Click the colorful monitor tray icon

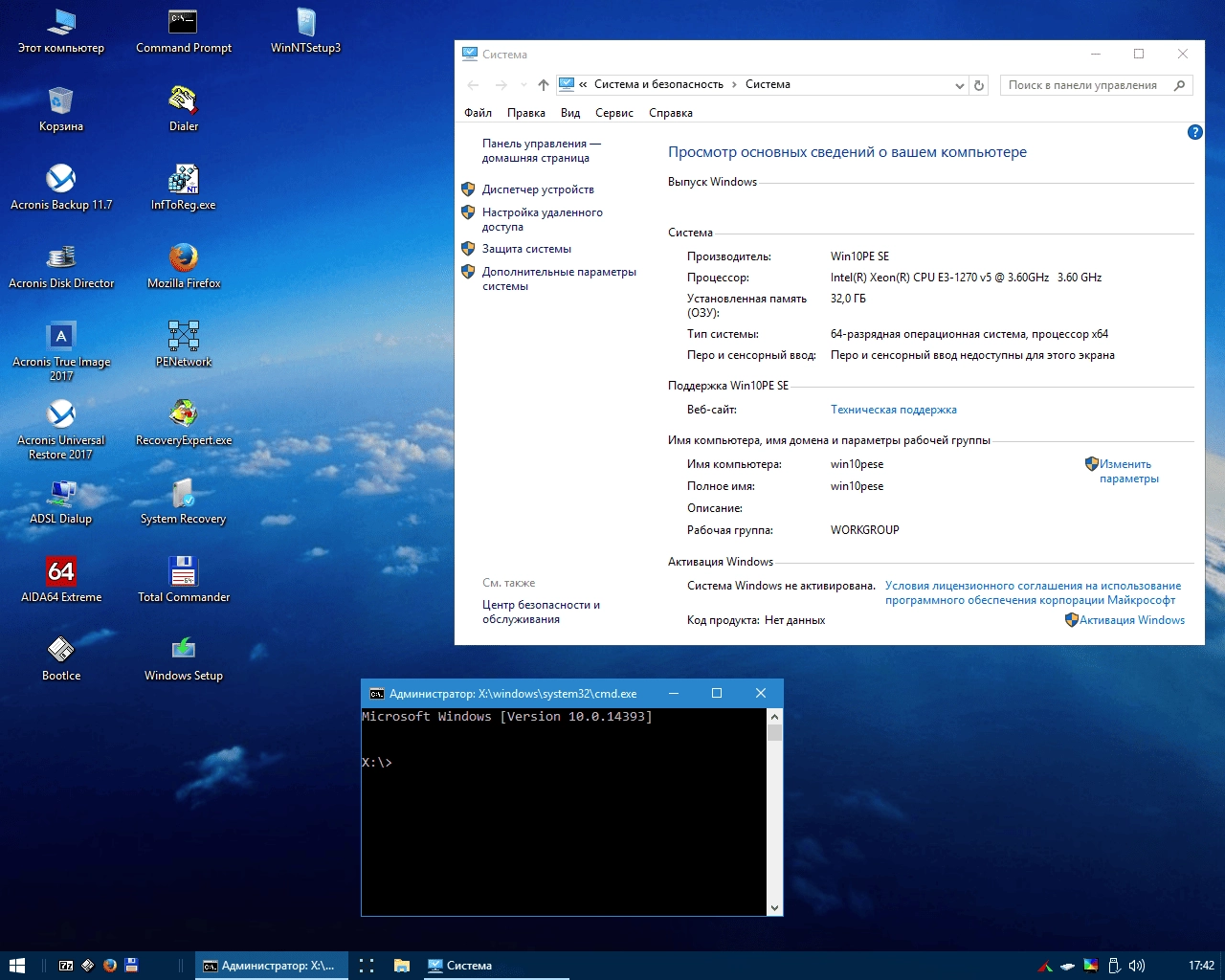pos(1091,966)
